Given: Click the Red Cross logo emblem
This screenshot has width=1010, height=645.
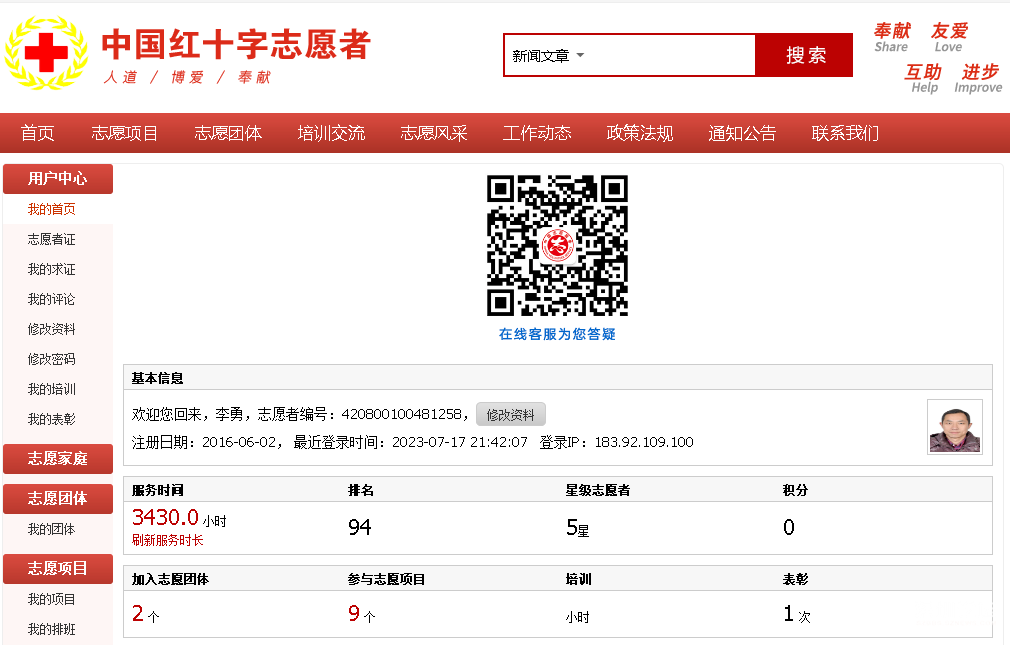Looking at the screenshot, I should pos(46,53).
